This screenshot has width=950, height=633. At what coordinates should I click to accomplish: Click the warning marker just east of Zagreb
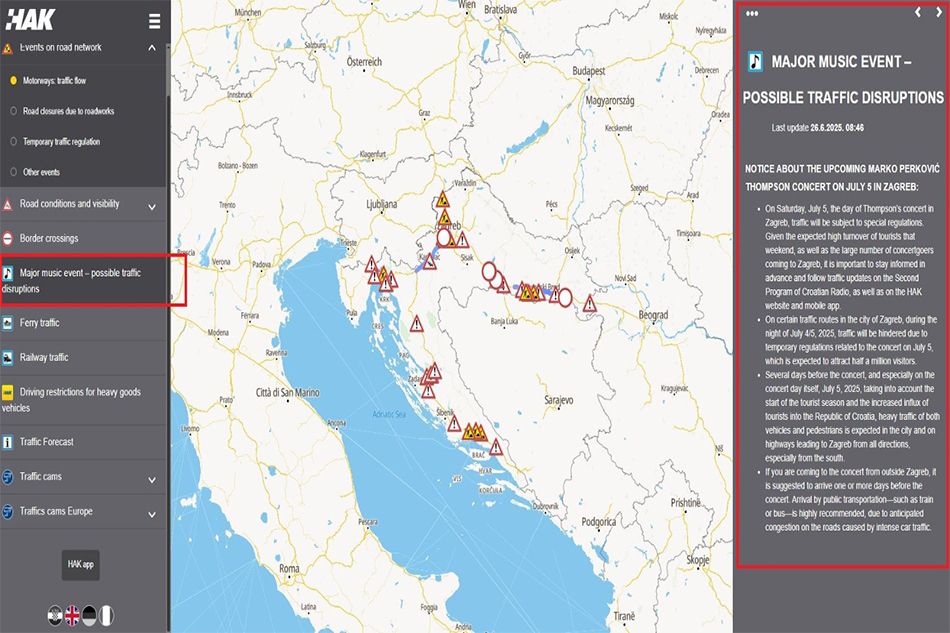[x=462, y=240]
